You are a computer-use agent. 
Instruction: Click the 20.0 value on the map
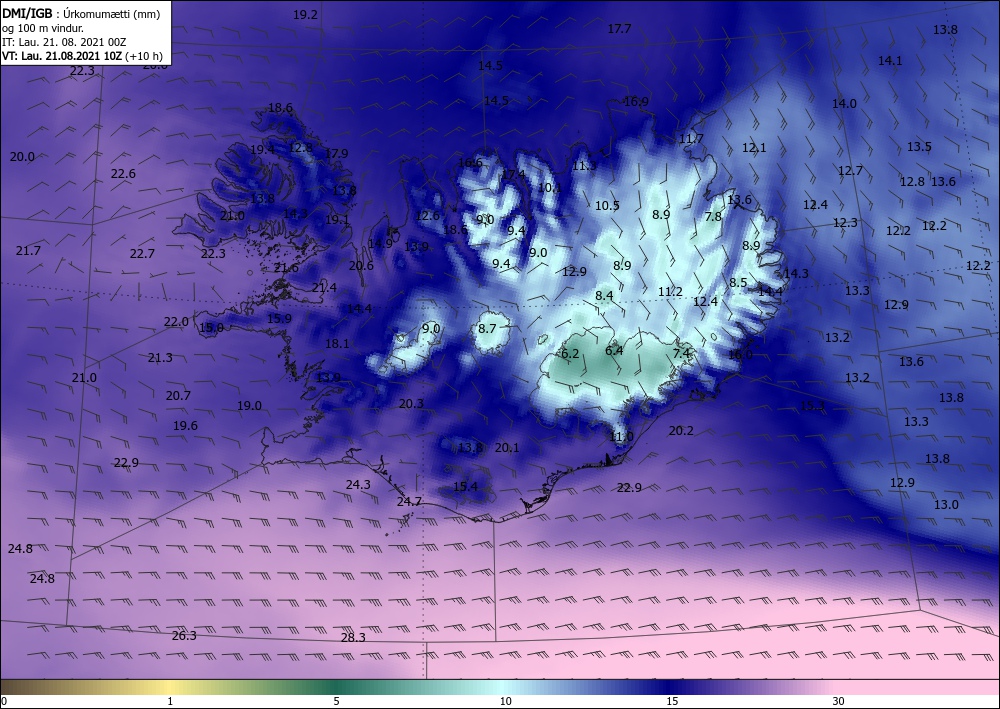tap(22, 156)
